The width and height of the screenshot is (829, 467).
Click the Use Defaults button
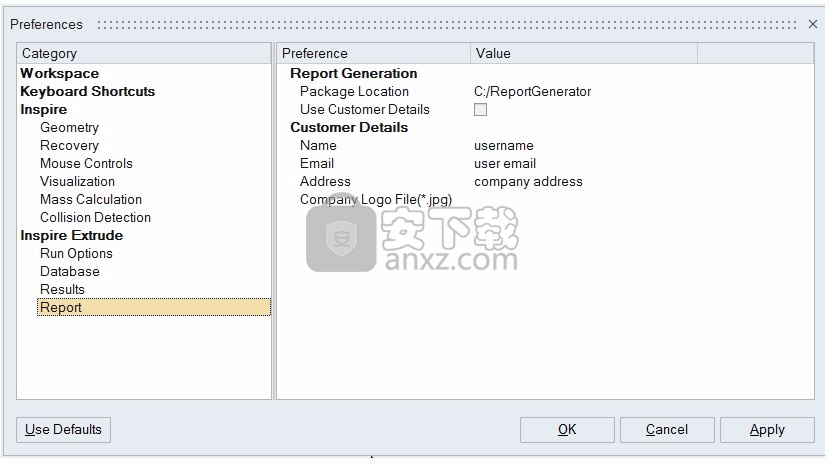pyautogui.click(x=64, y=430)
